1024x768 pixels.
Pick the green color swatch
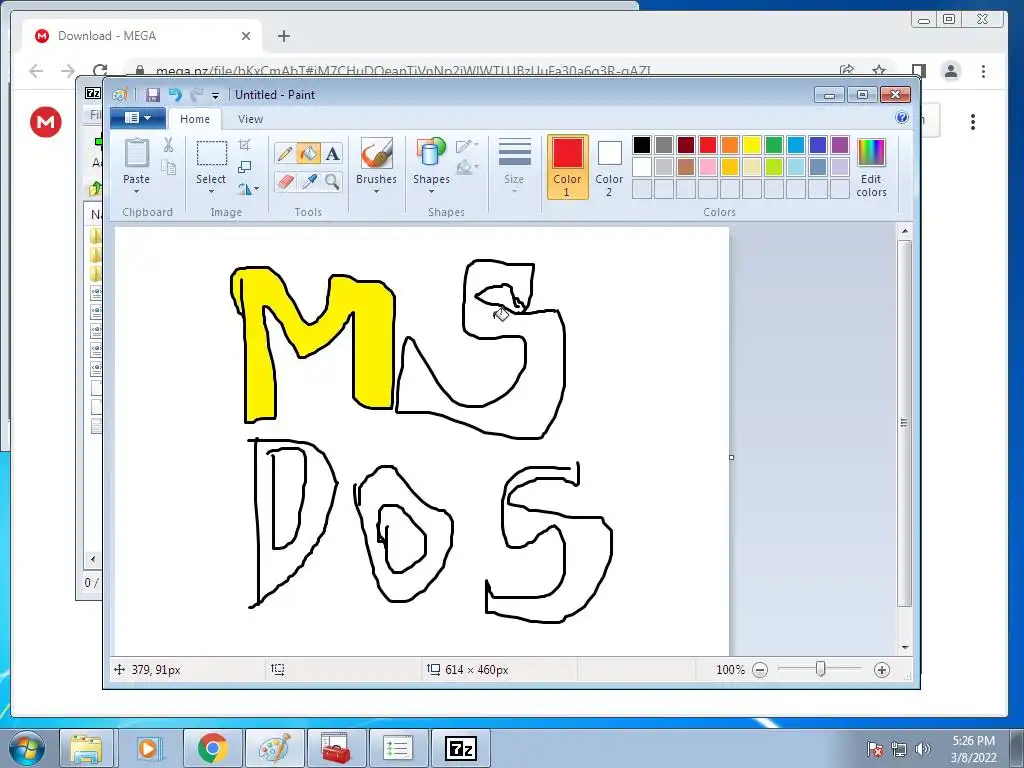coord(774,145)
